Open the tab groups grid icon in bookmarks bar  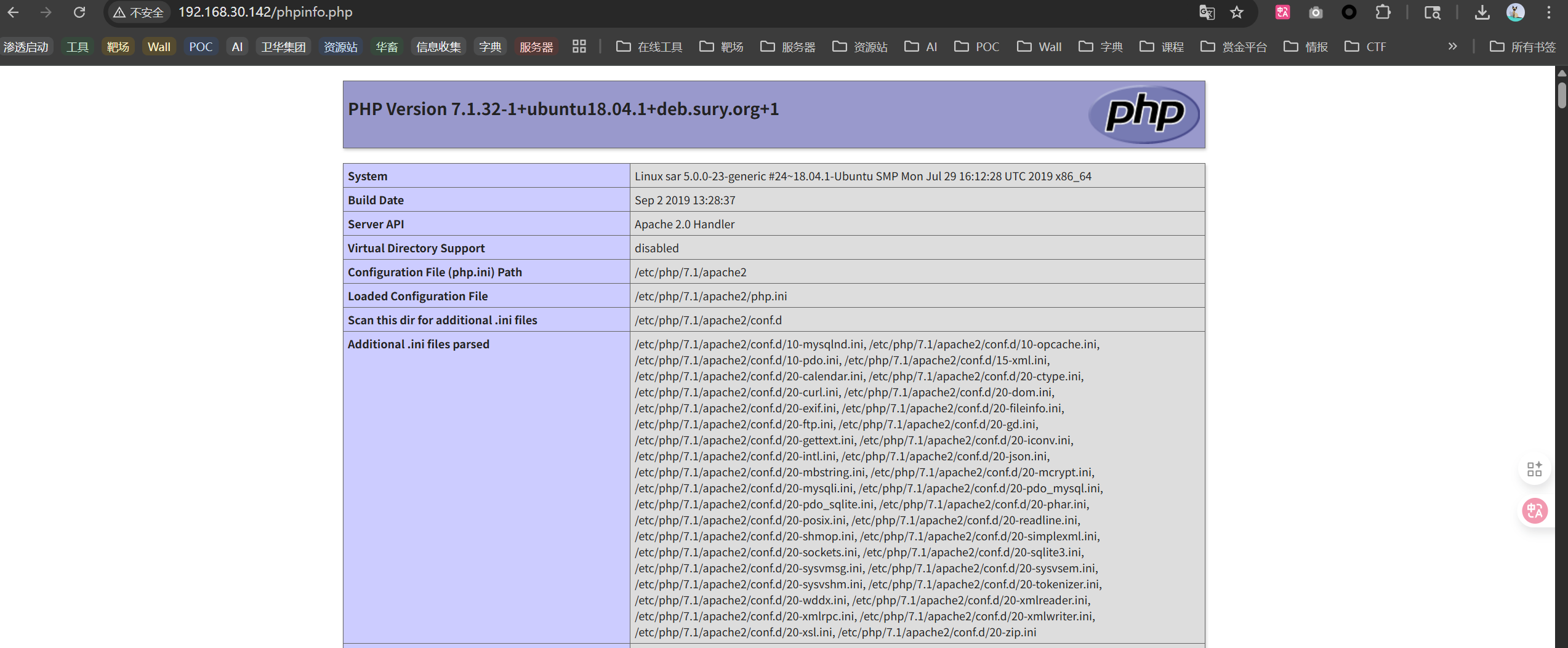coord(579,47)
